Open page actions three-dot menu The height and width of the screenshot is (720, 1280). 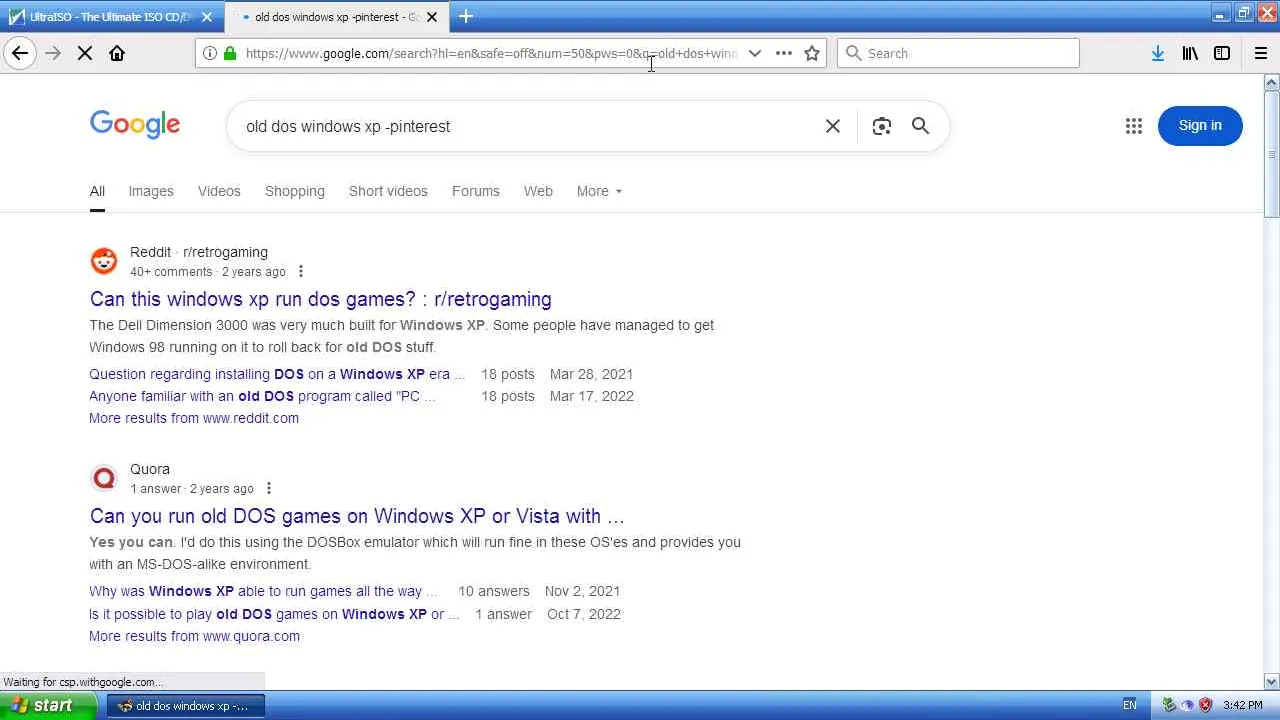tap(784, 53)
